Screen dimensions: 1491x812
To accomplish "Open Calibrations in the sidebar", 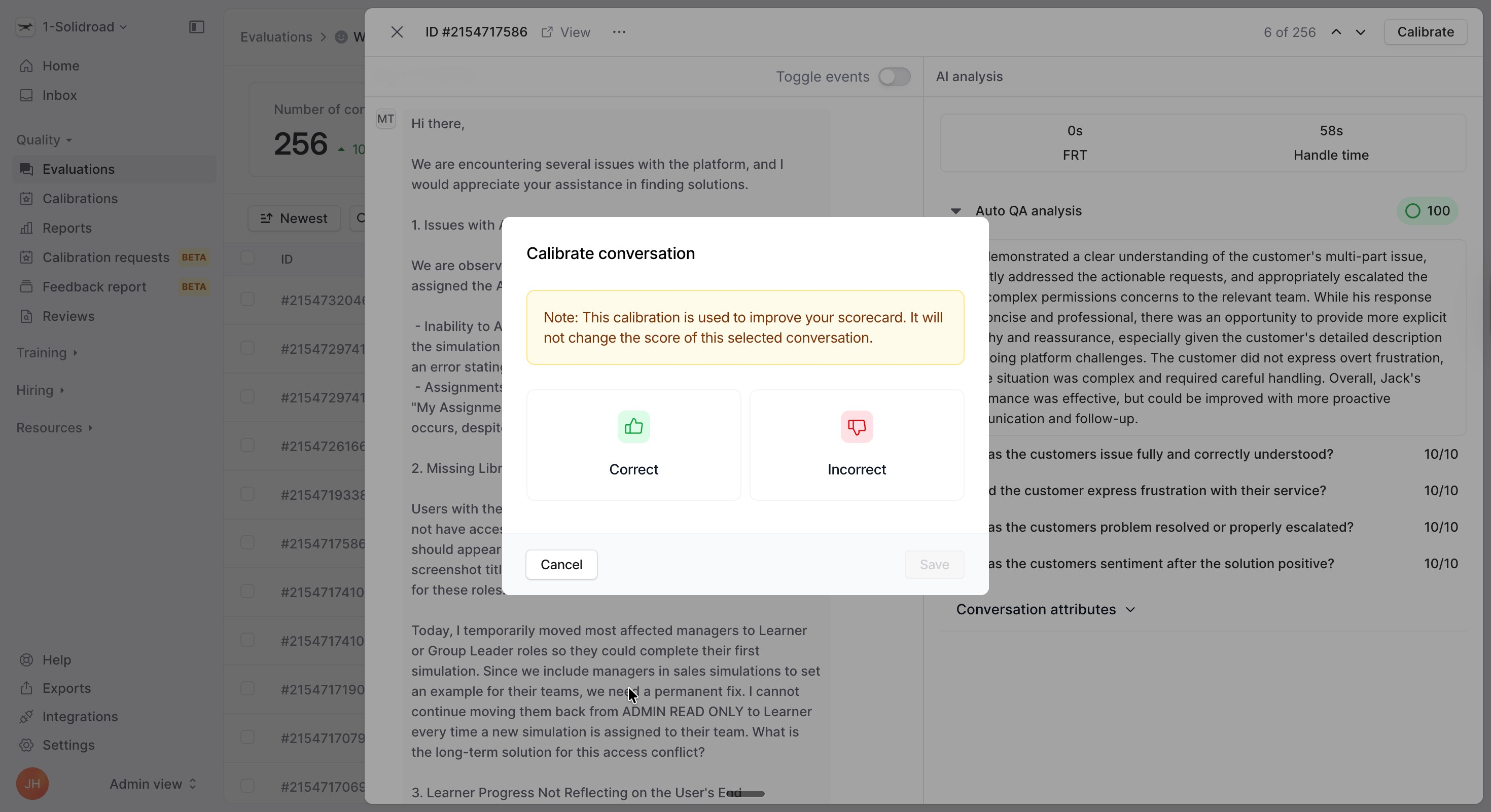I will point(80,198).
